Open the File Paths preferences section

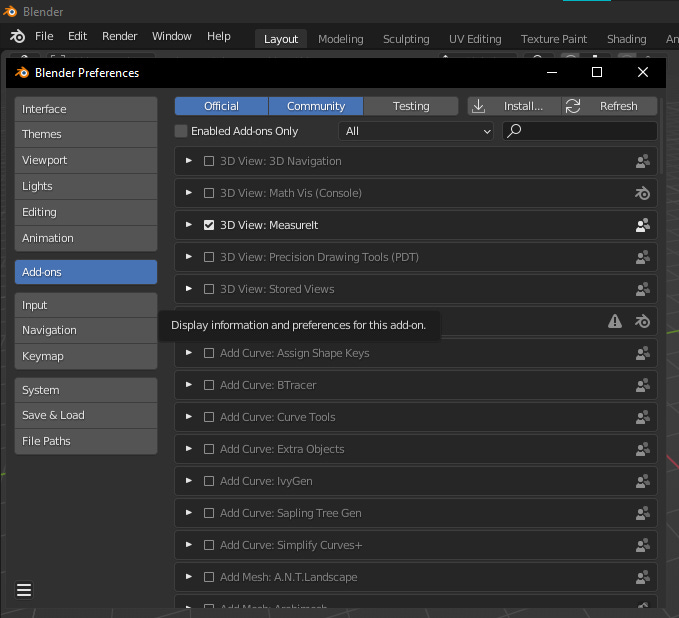click(x=86, y=441)
